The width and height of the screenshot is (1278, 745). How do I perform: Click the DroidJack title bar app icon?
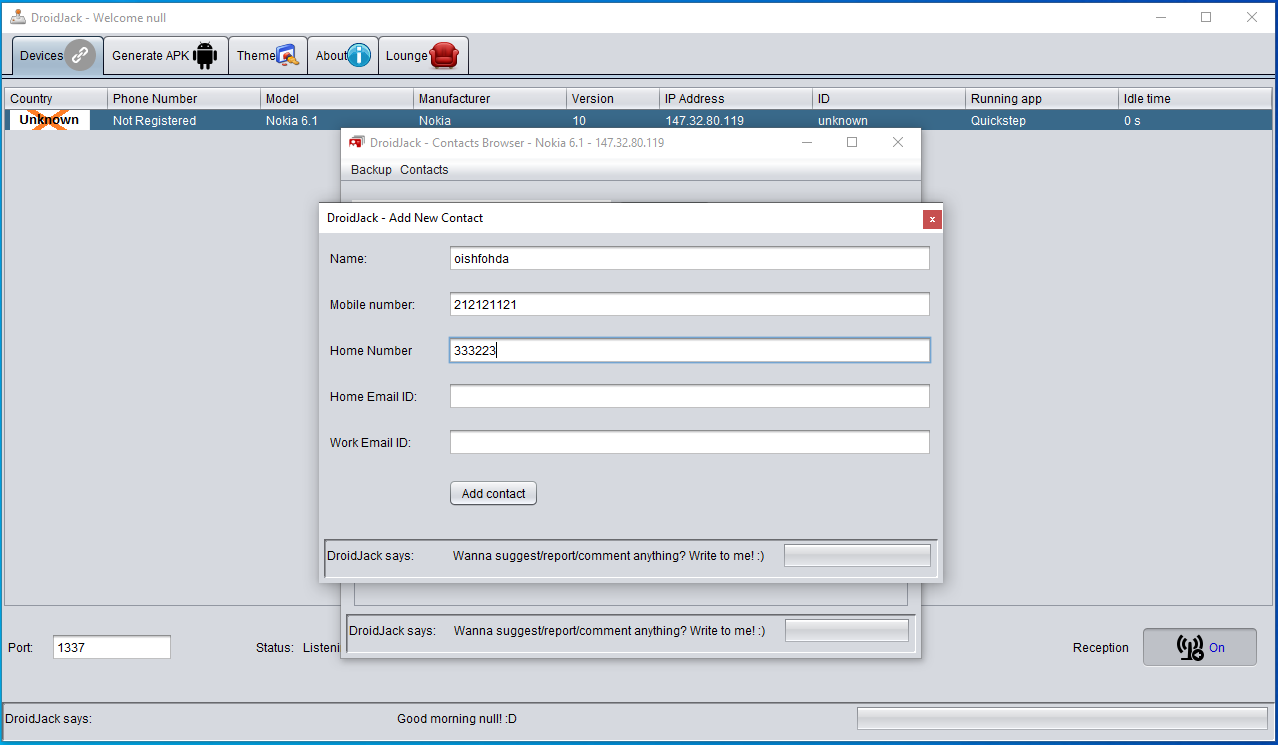(18, 17)
